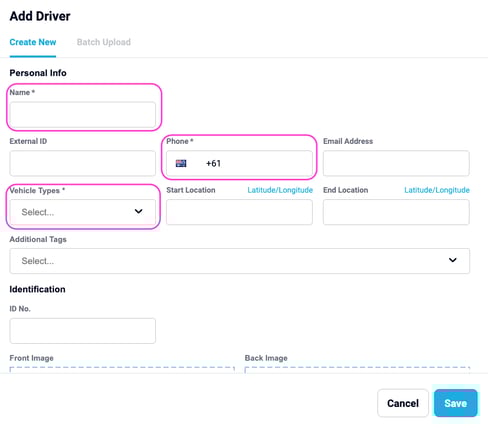The height and width of the screenshot is (428, 488).
Task: Focus the Name input field
Action: tap(83, 114)
